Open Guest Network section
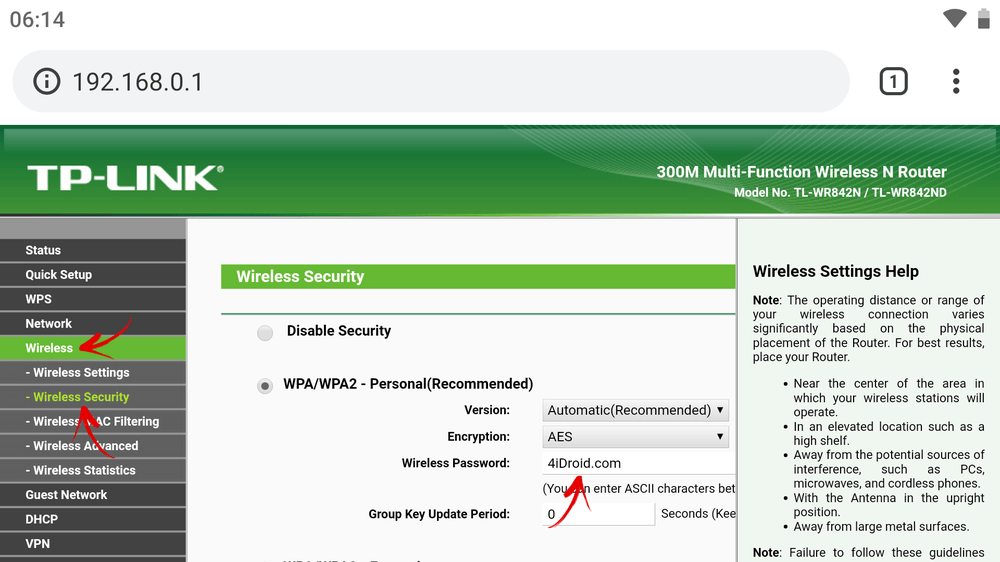 click(x=66, y=495)
